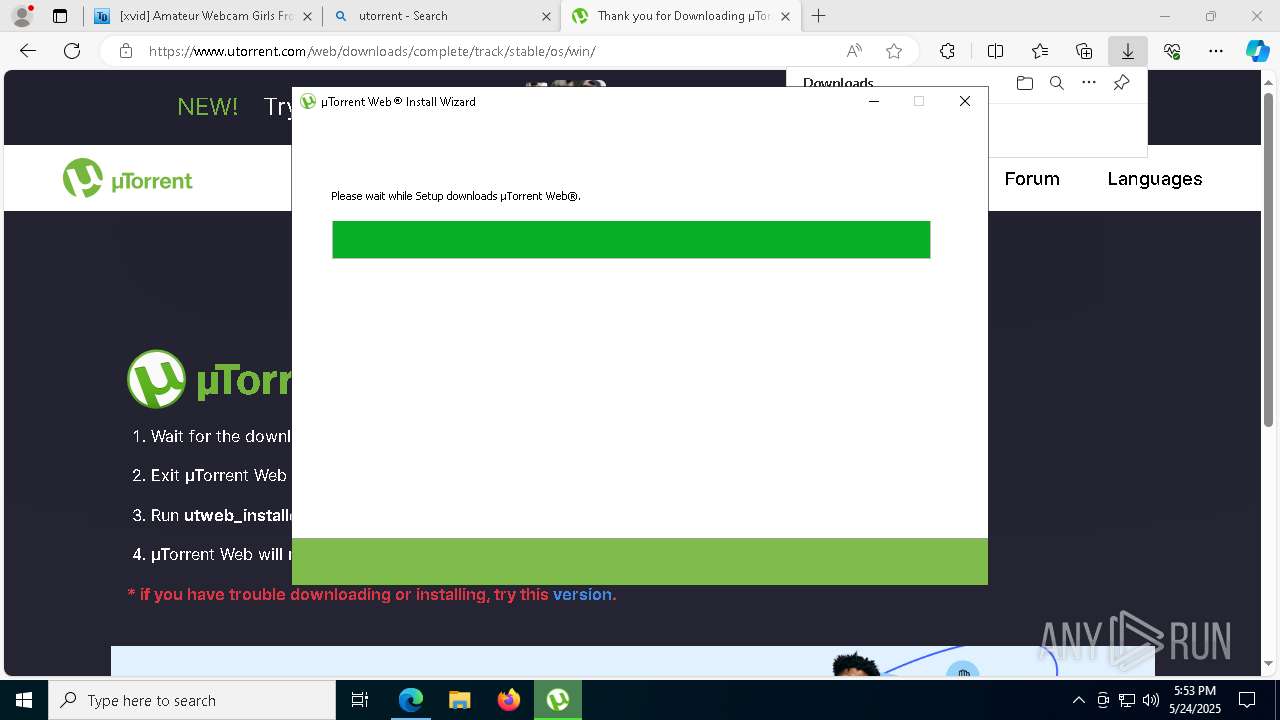
Task: Toggle Split screen icon
Action: click(x=995, y=51)
